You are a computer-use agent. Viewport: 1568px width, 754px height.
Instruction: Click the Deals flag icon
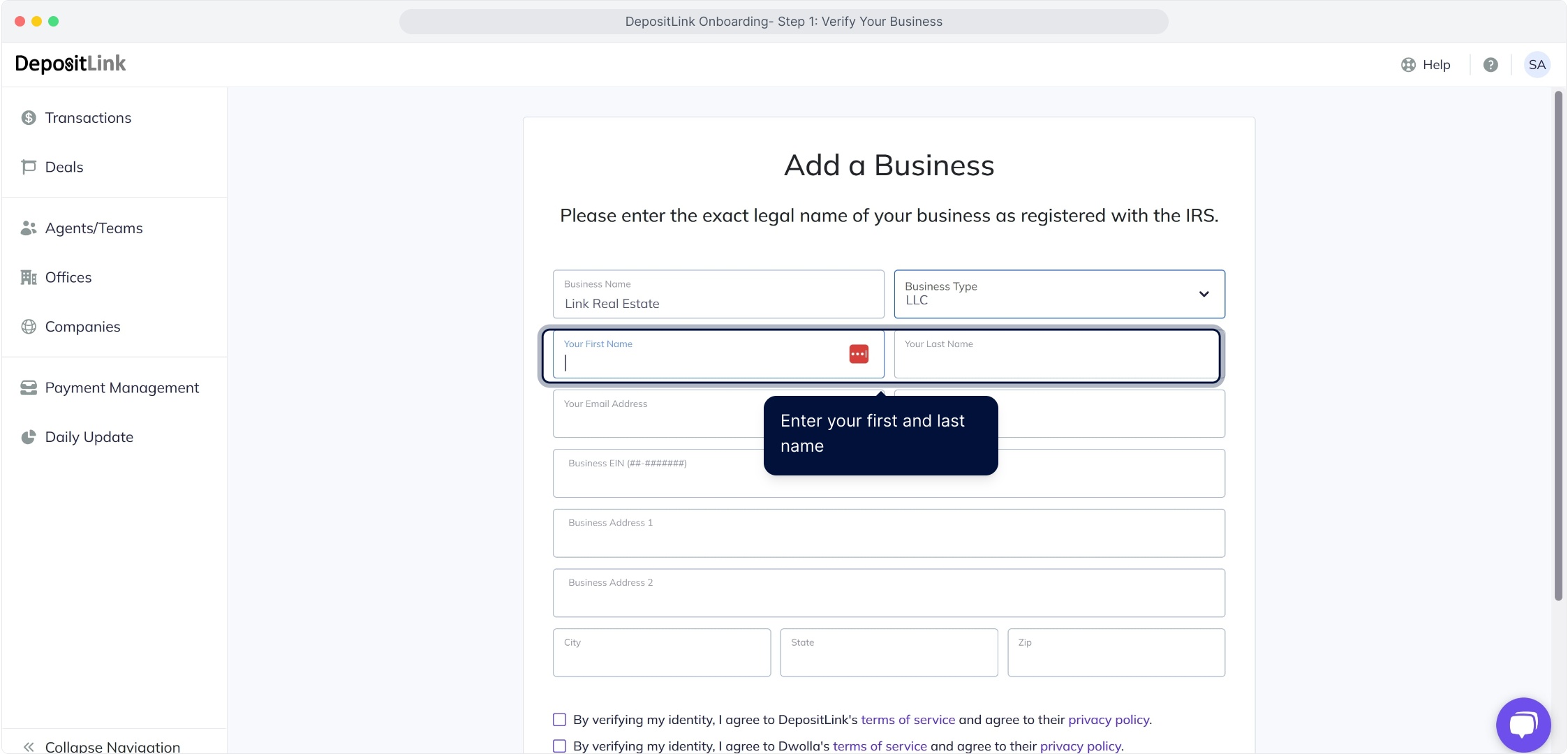(x=29, y=167)
